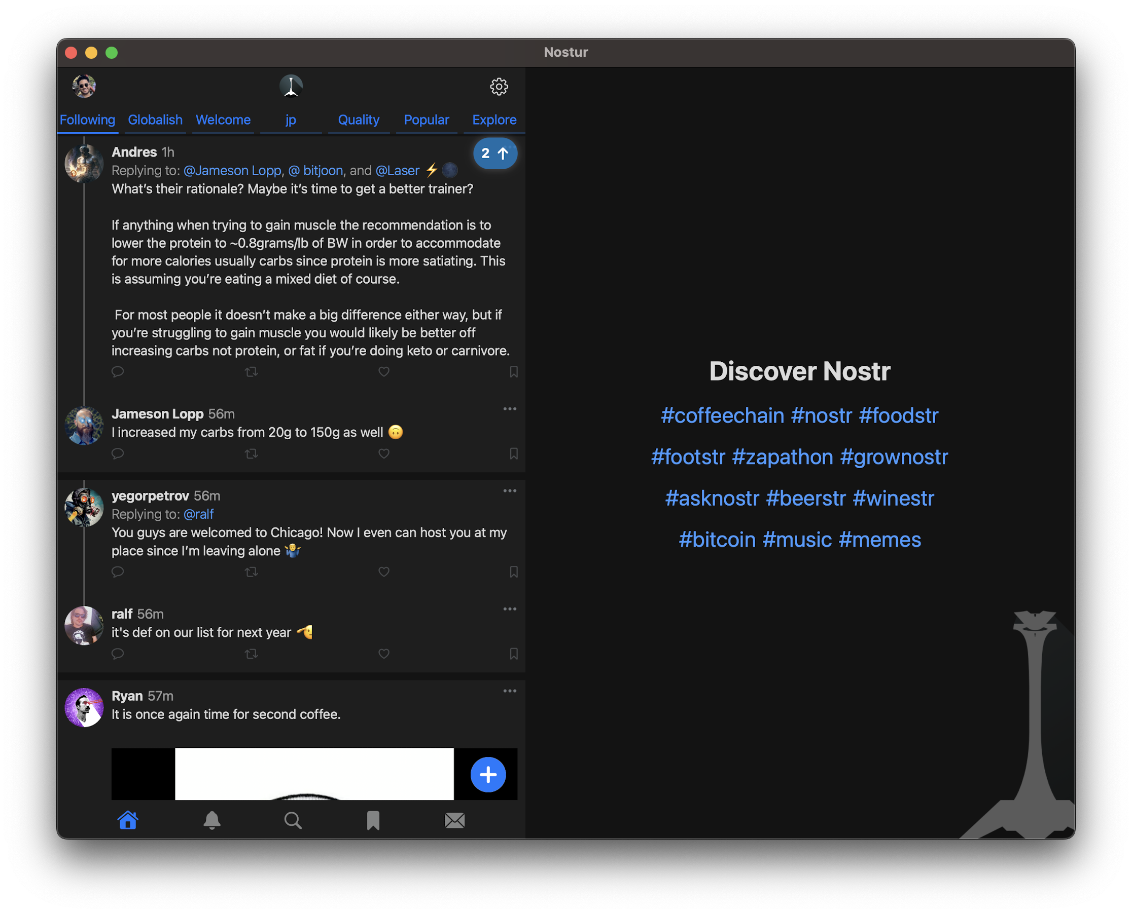Viewport: 1132px width, 914px height.
Task: Switch to the Popular tab
Action: 426,120
